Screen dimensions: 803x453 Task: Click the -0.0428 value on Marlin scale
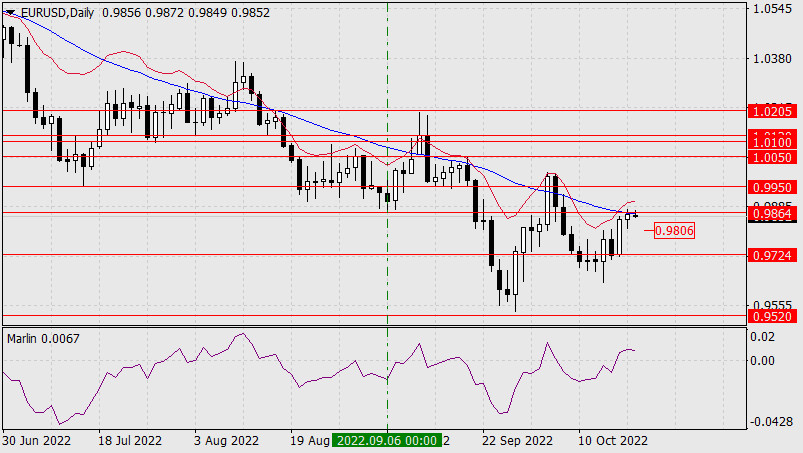click(774, 422)
